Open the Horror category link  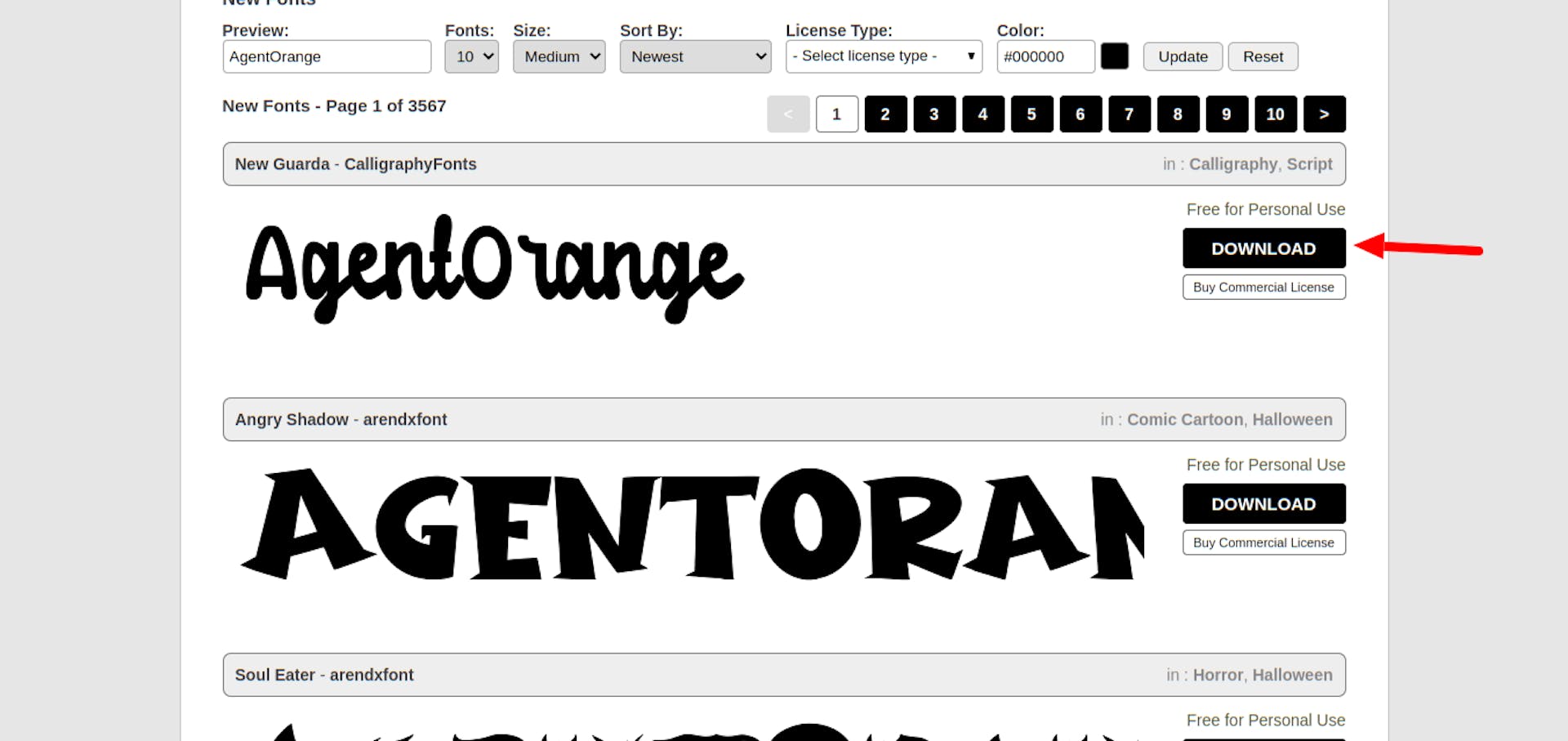click(x=1217, y=675)
